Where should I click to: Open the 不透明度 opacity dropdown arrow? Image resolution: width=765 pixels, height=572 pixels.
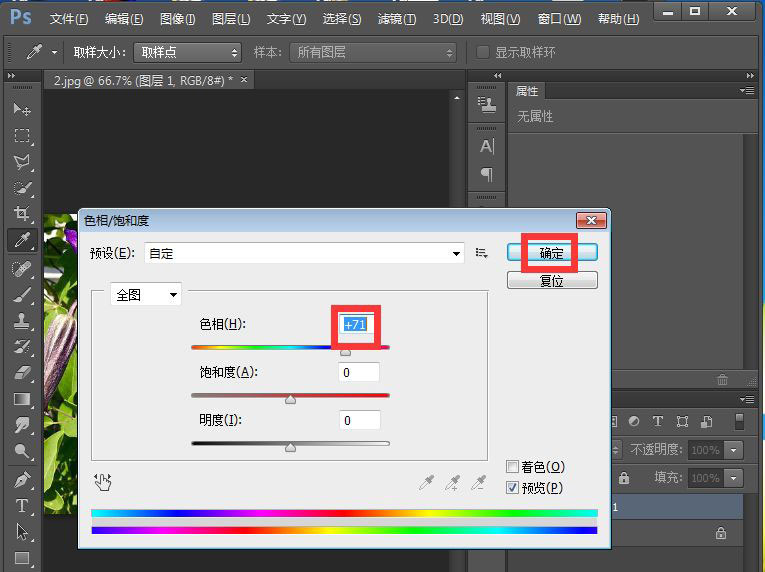coord(733,450)
